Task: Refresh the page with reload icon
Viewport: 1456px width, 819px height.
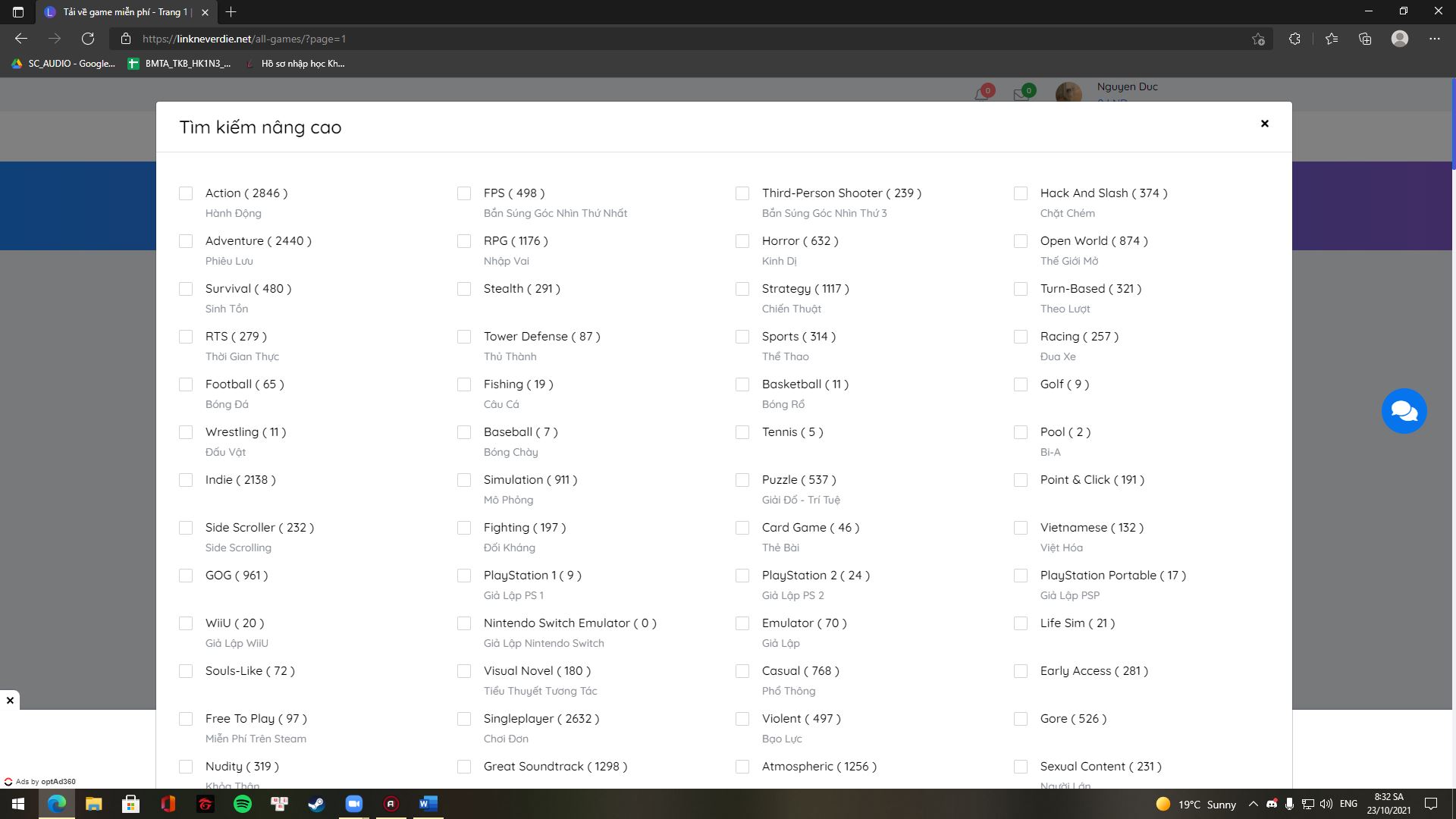Action: (x=88, y=39)
